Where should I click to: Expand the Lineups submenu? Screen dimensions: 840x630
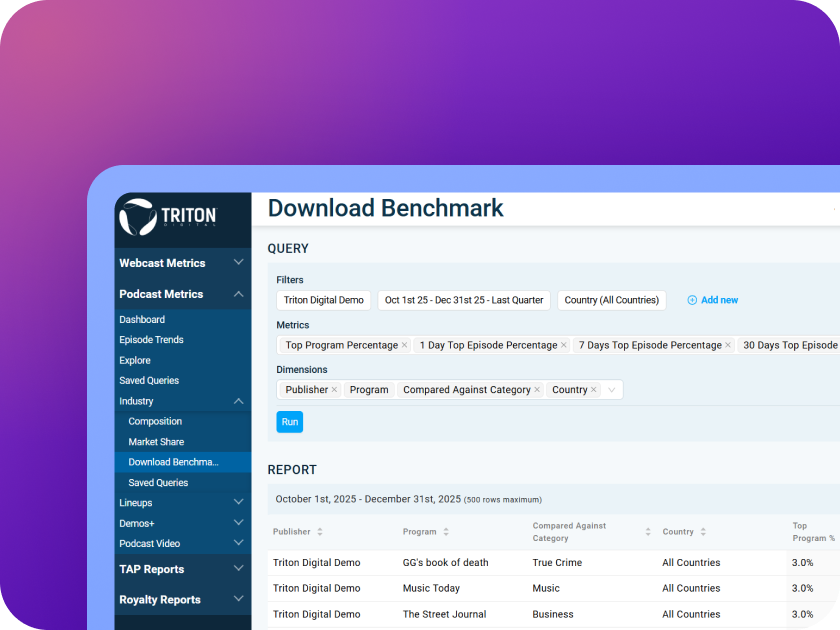[x=239, y=502]
